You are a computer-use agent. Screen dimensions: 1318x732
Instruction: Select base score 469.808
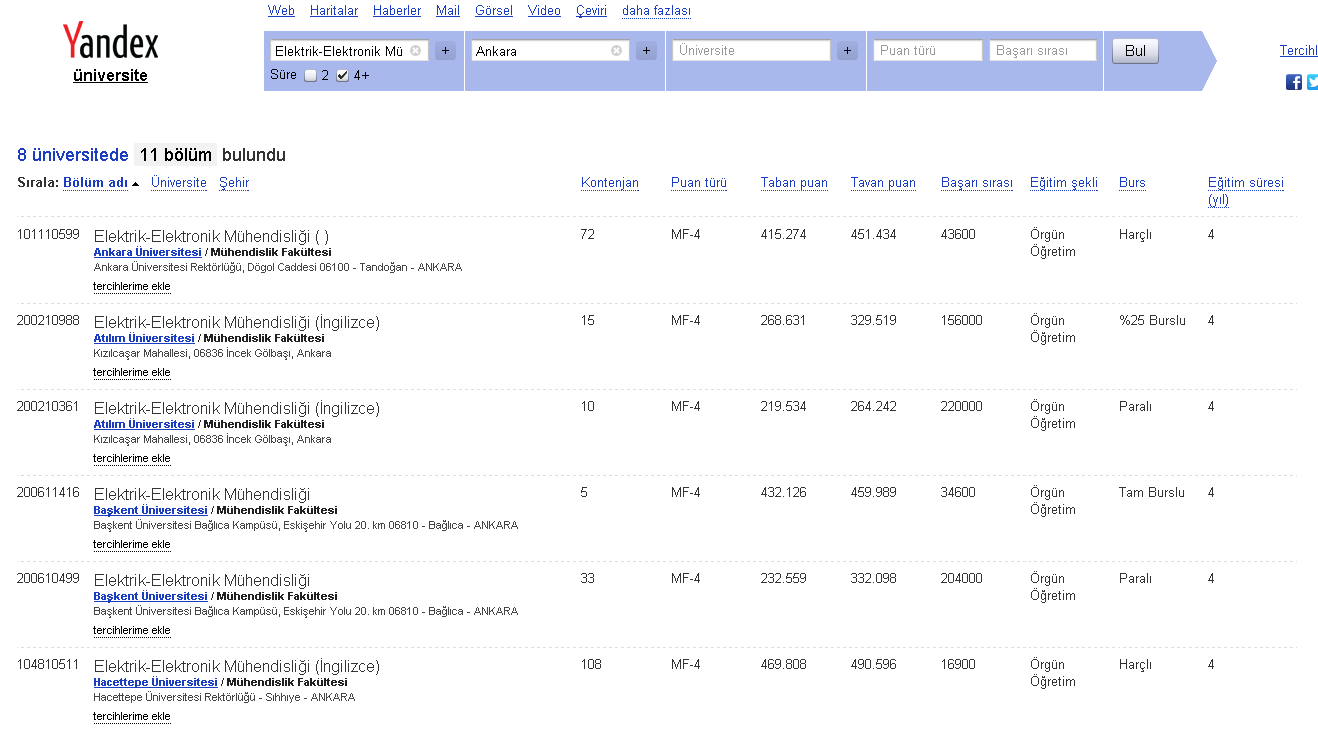click(783, 665)
